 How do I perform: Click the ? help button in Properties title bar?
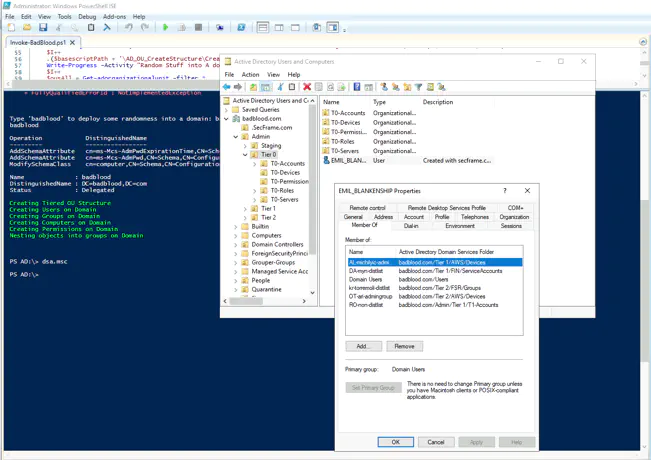pyautogui.click(x=505, y=191)
